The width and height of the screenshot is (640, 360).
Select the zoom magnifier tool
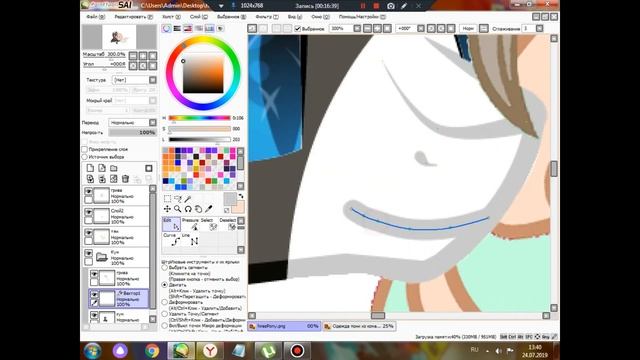pyautogui.click(x=178, y=209)
